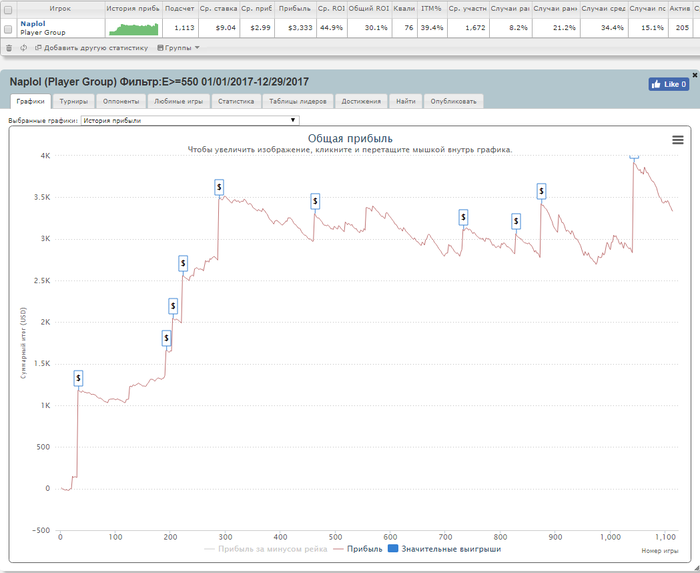Screen dimensions: 700x573
Task: Open the Таблицы лидеров tab
Action: click(298, 101)
